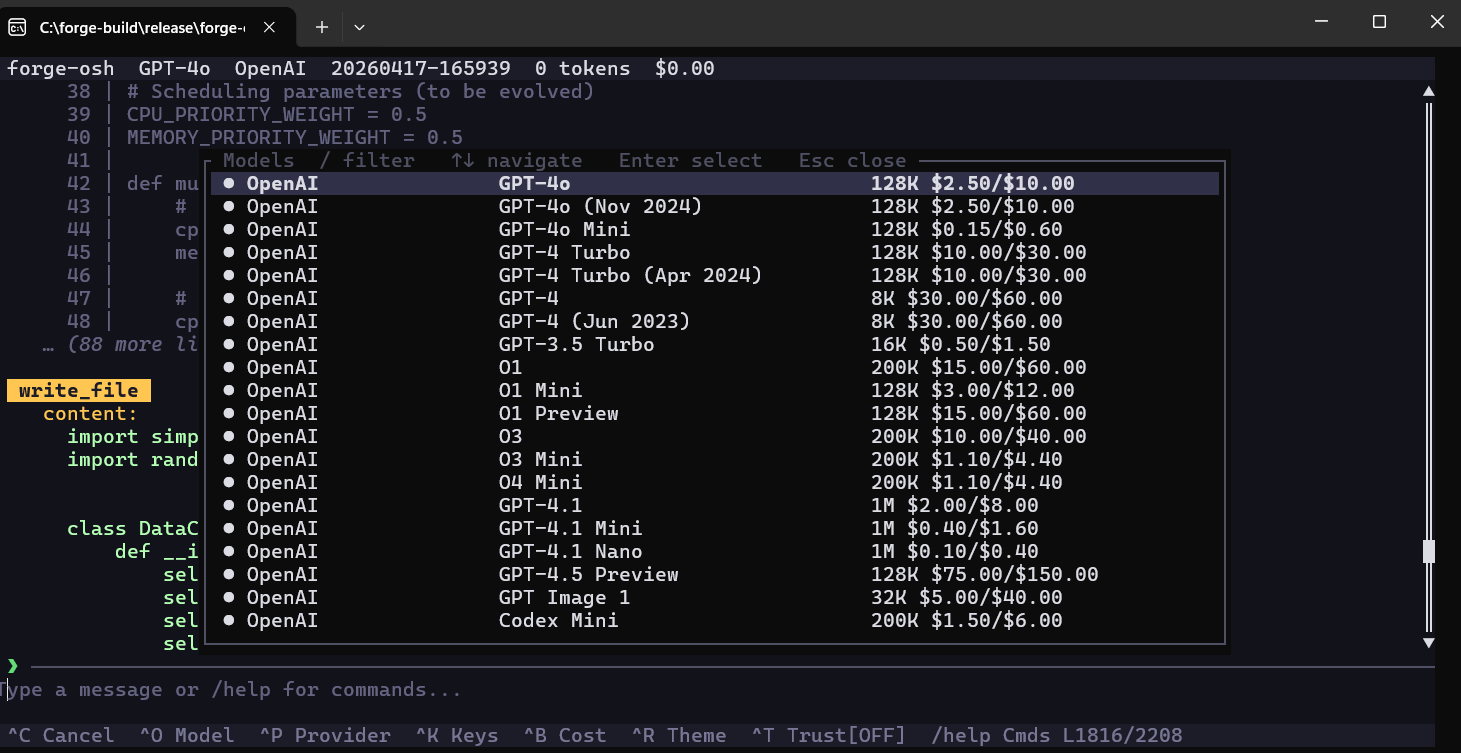Image resolution: width=1461 pixels, height=753 pixels.
Task: Maximize the terminal window
Action: click(1379, 21)
